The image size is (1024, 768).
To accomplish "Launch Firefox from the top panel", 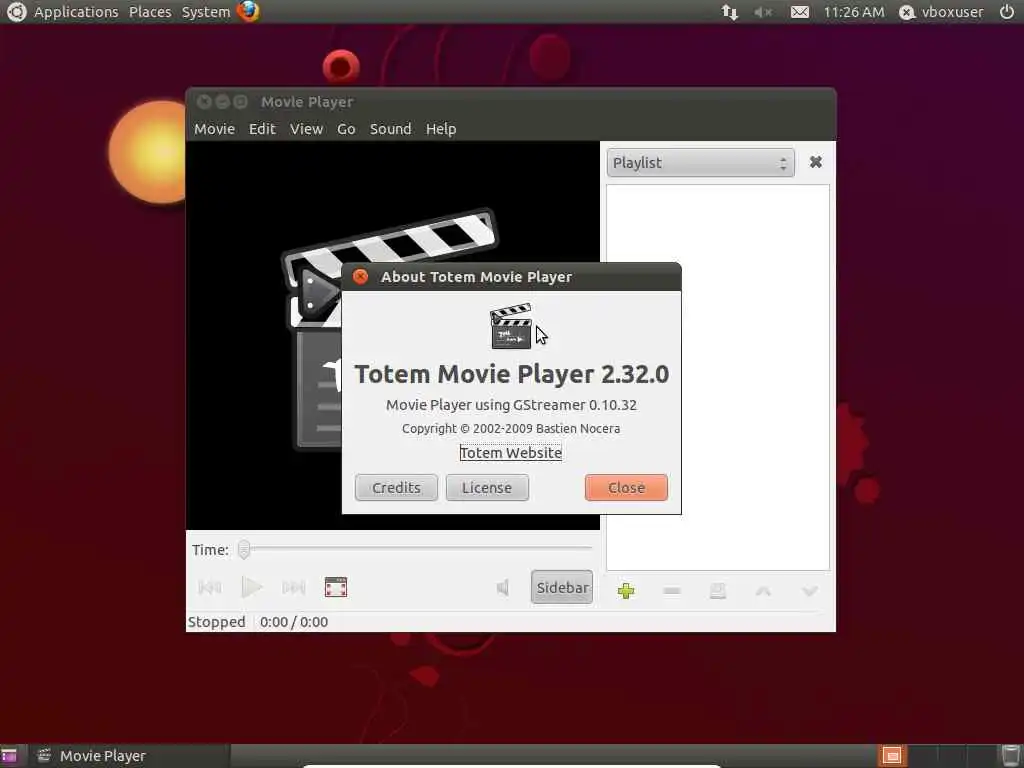I will click(248, 11).
